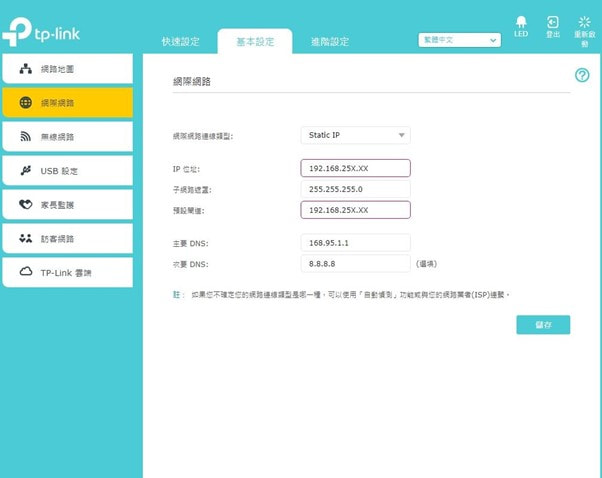Click the default gateway input field
Image resolution: width=602 pixels, height=478 pixels.
coord(356,210)
